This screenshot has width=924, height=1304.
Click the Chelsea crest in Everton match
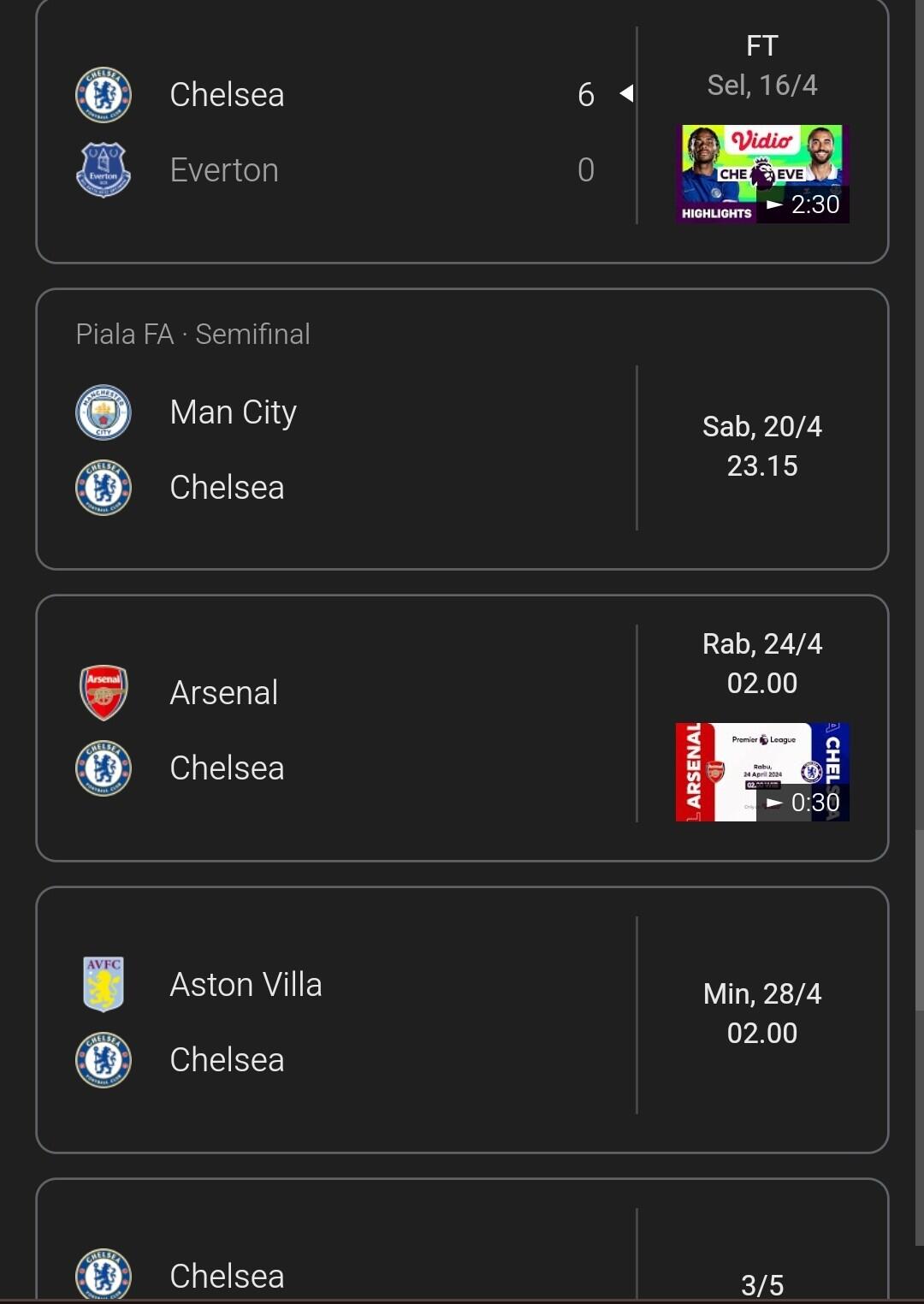tap(104, 95)
